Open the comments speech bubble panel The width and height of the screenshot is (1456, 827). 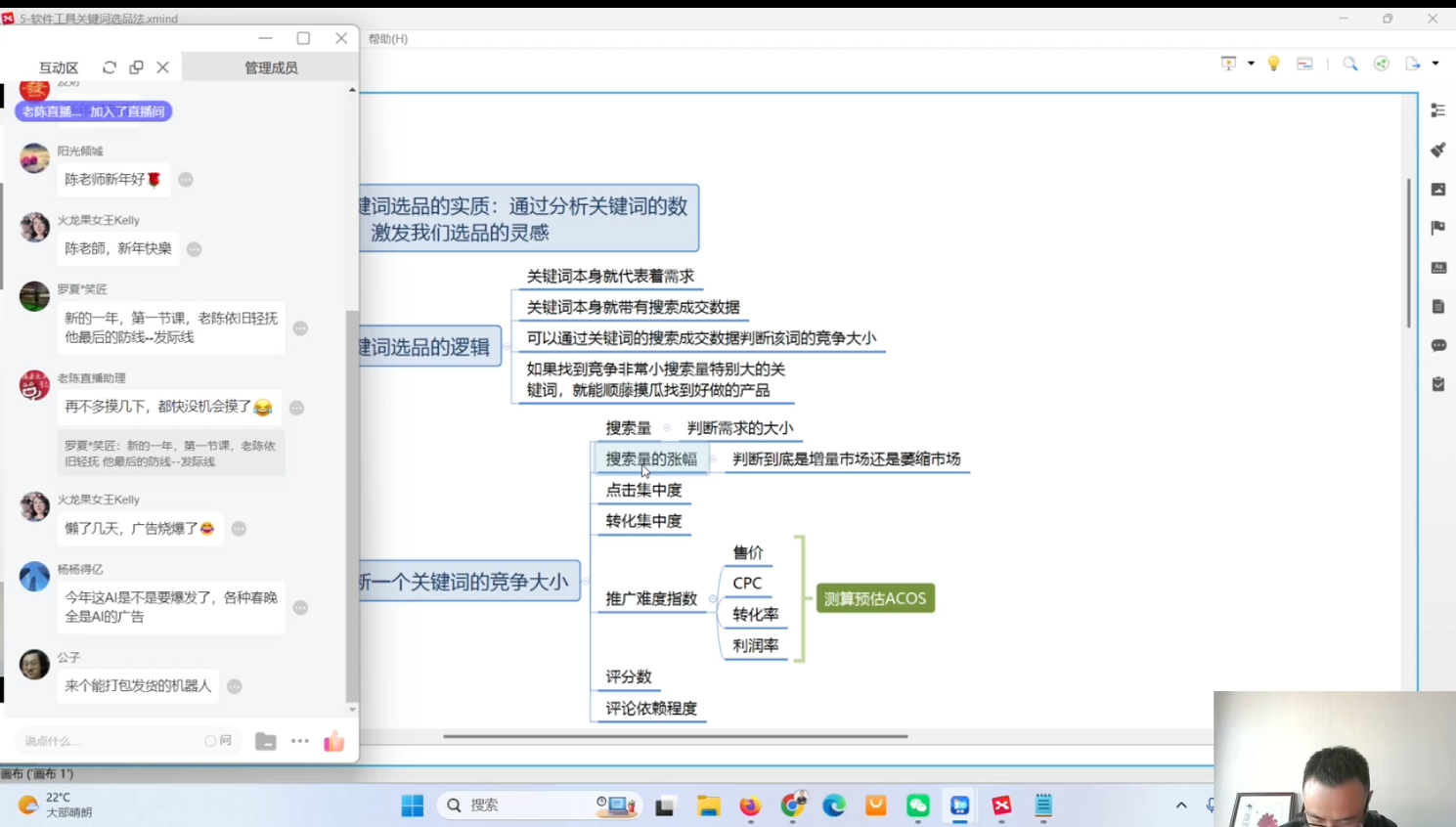pos(1437,345)
